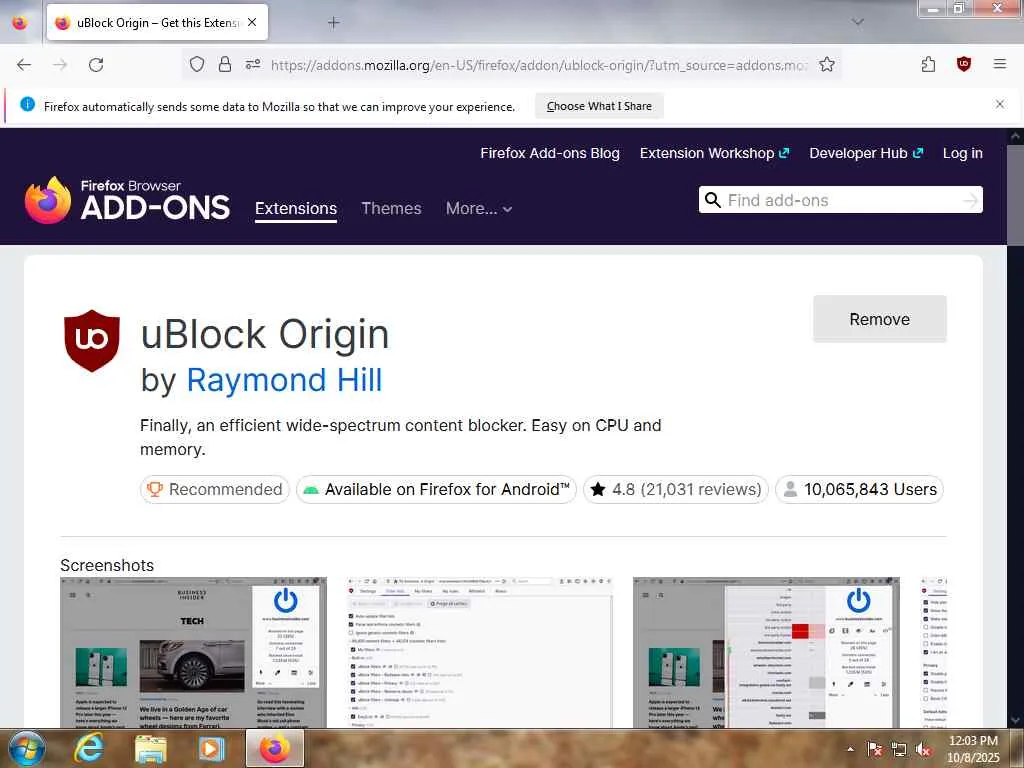
Task: Select the Extensions navigation tab
Action: click(296, 208)
